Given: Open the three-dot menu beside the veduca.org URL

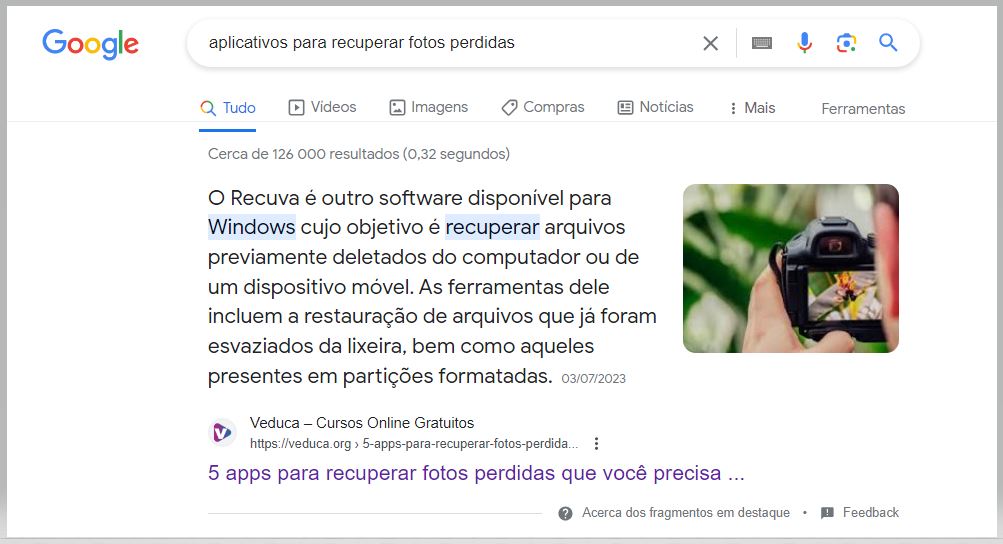Looking at the screenshot, I should coord(596,444).
